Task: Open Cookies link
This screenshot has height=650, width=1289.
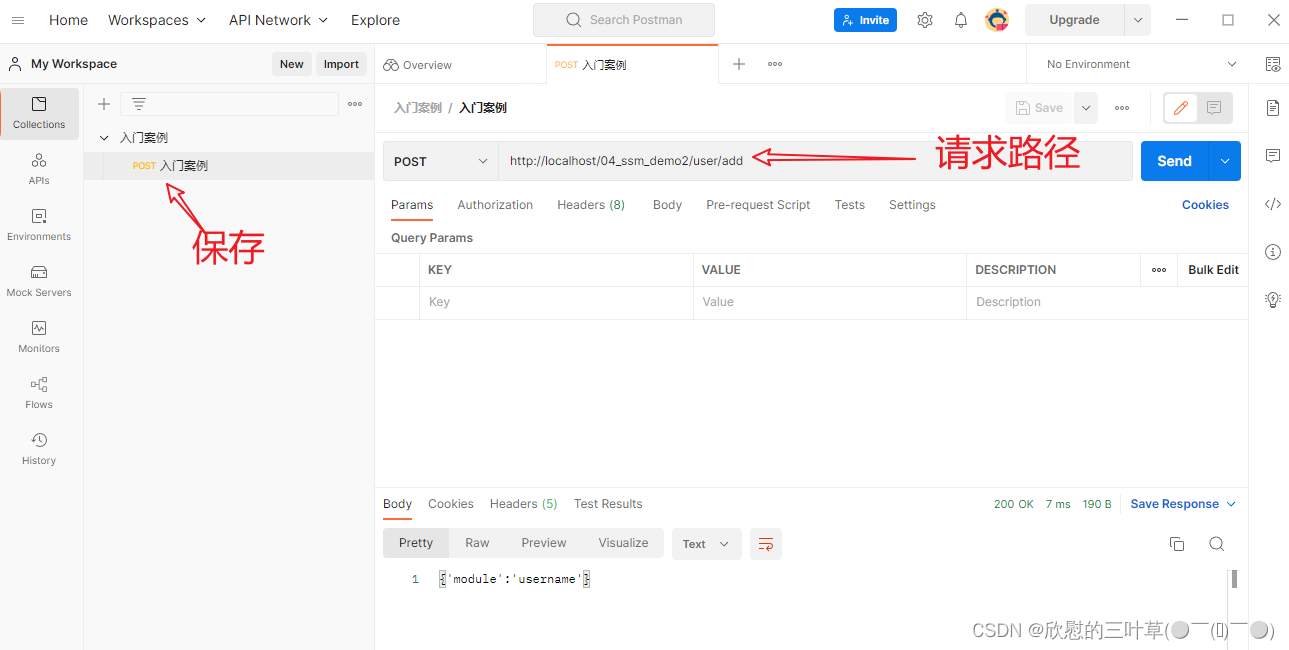Action: click(1205, 205)
